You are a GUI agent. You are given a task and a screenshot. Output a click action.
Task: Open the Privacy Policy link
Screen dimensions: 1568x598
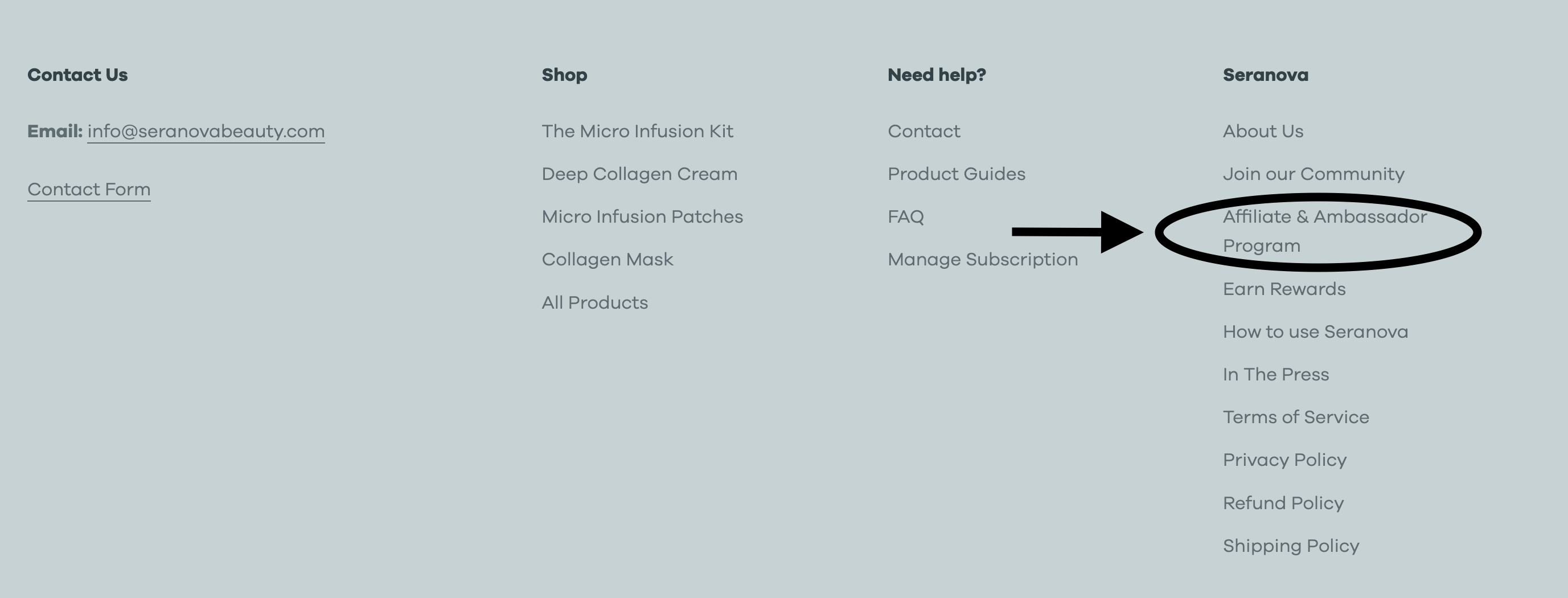pos(1284,460)
